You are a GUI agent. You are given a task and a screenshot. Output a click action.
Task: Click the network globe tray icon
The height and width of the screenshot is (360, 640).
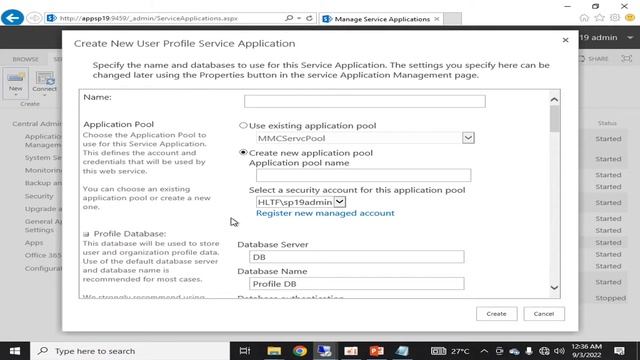[544, 351]
